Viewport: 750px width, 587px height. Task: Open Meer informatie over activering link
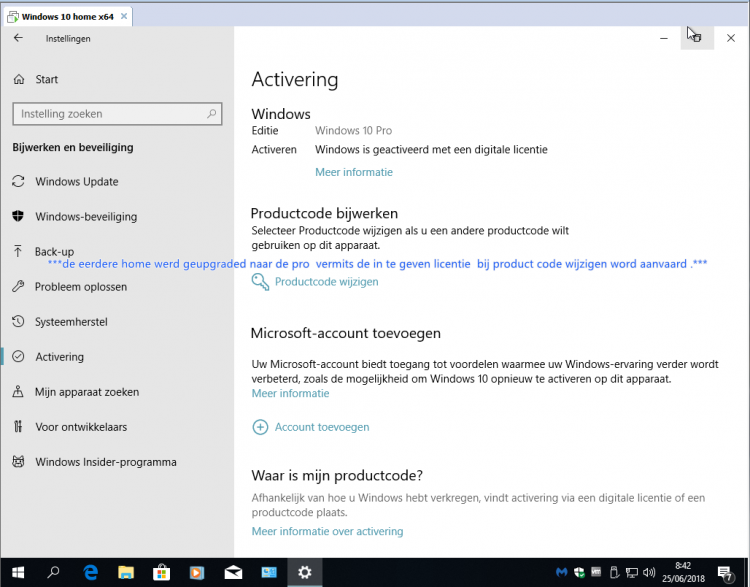click(327, 531)
